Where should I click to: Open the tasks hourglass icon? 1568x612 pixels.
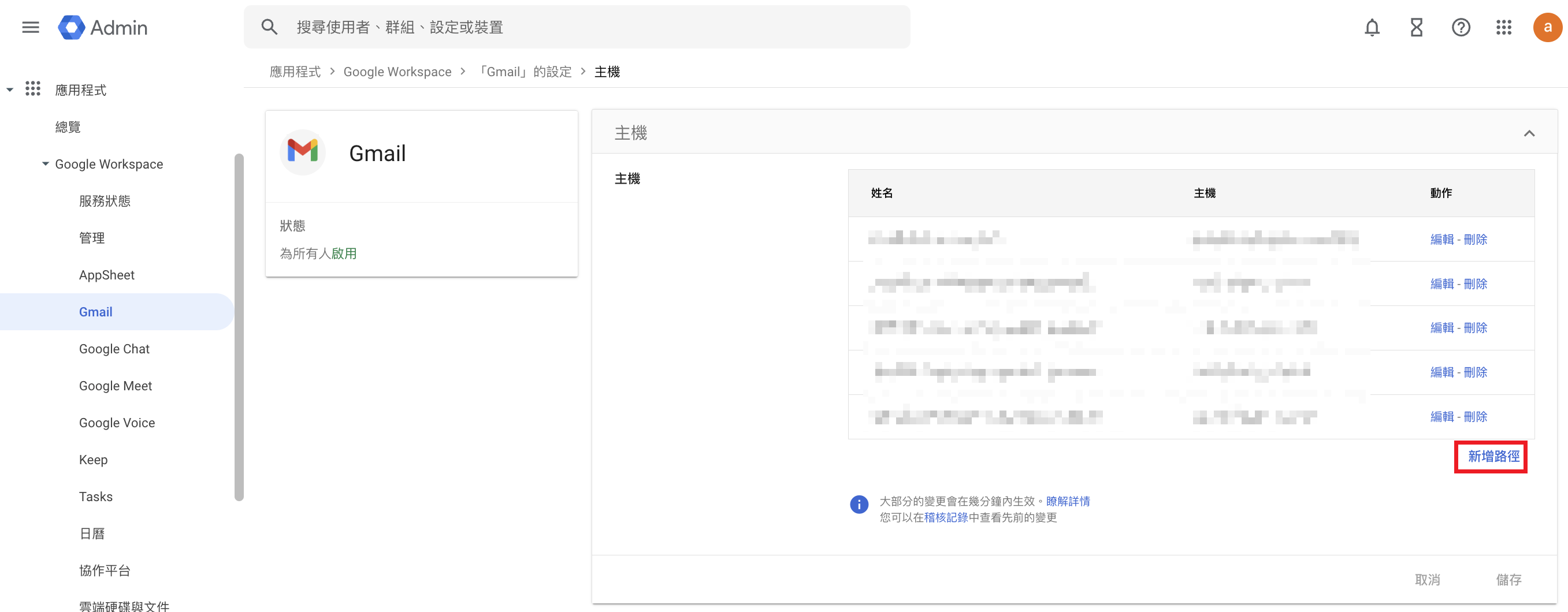tap(1417, 27)
